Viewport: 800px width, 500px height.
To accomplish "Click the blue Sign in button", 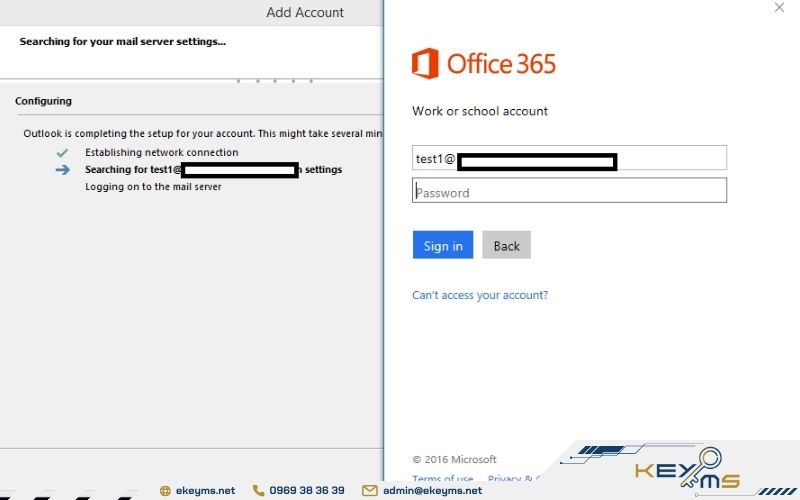I will tap(442, 245).
